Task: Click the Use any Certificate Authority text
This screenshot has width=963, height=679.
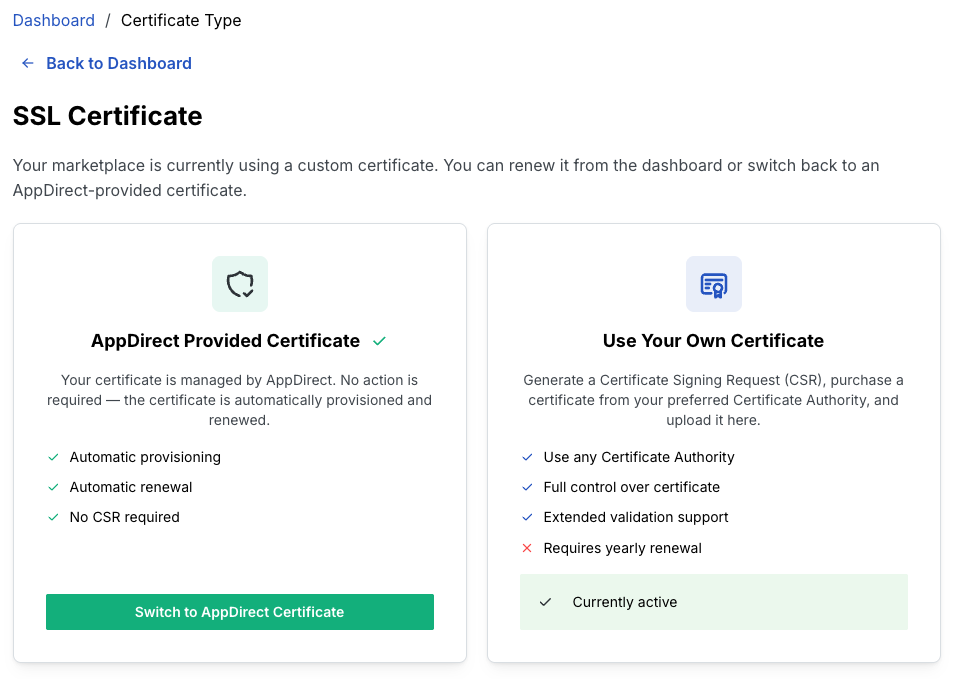Action: (639, 457)
